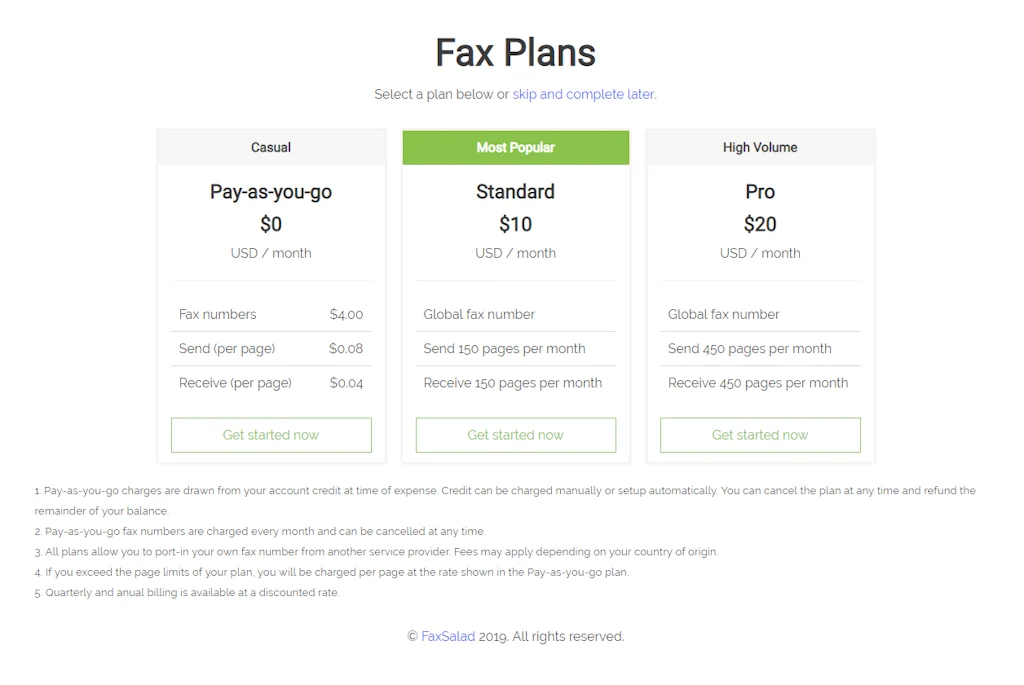
Task: Click Get started now under the Pay-as-you-go plan
Action: (x=271, y=434)
